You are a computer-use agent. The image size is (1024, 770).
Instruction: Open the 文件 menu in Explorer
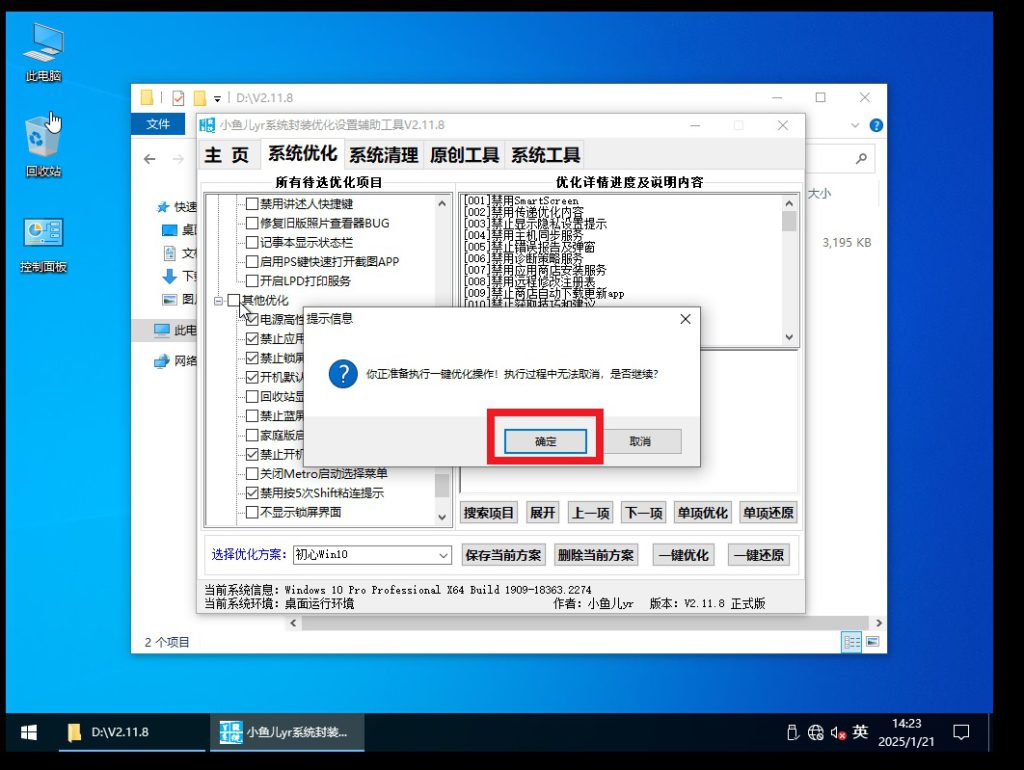pos(158,124)
